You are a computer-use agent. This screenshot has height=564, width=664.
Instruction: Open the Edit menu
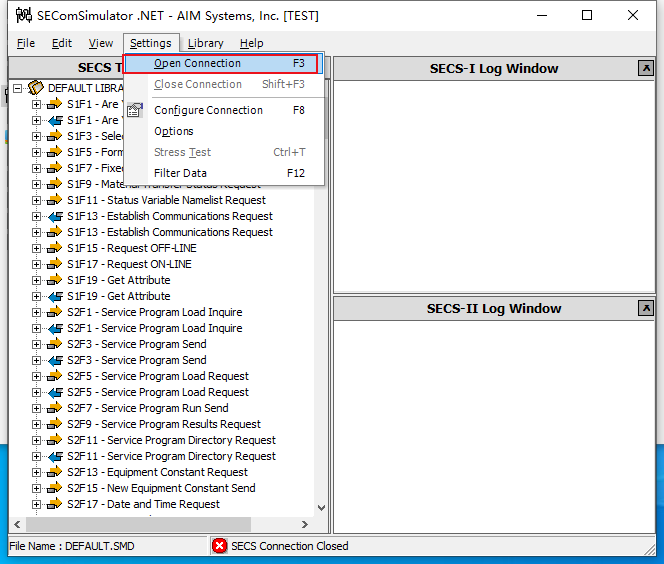(62, 43)
